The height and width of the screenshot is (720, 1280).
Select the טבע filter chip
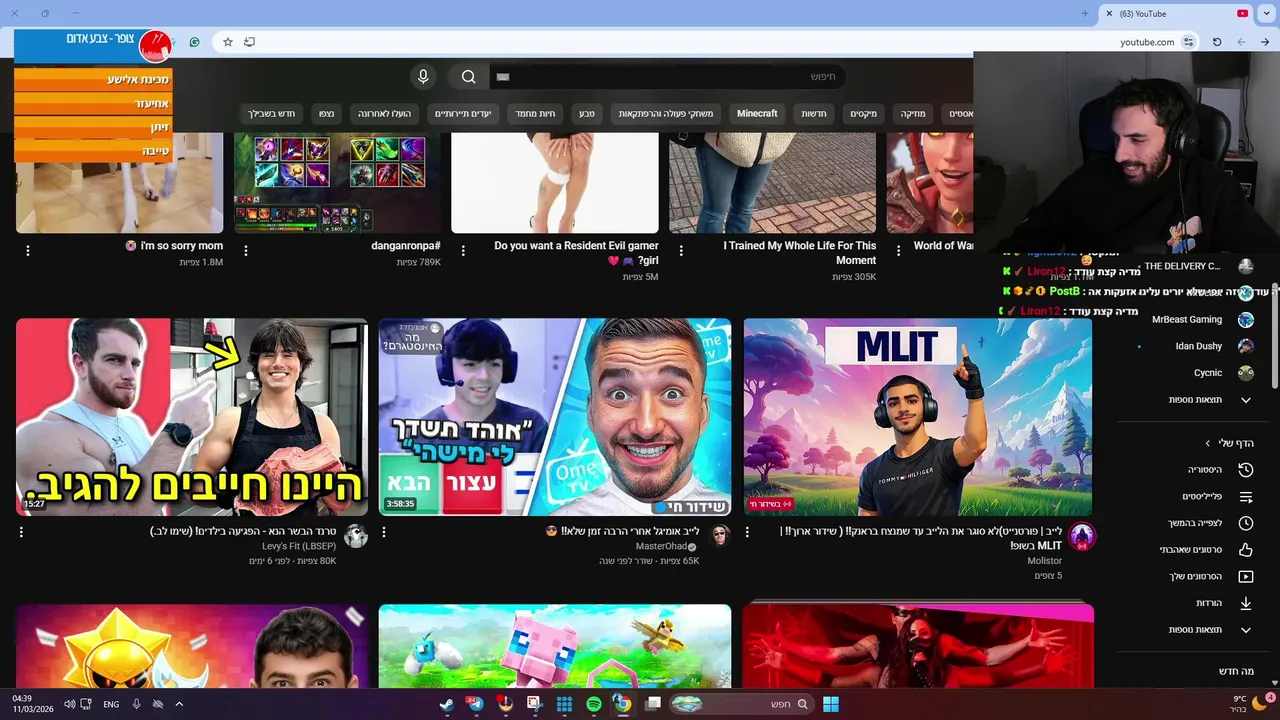pyautogui.click(x=586, y=114)
